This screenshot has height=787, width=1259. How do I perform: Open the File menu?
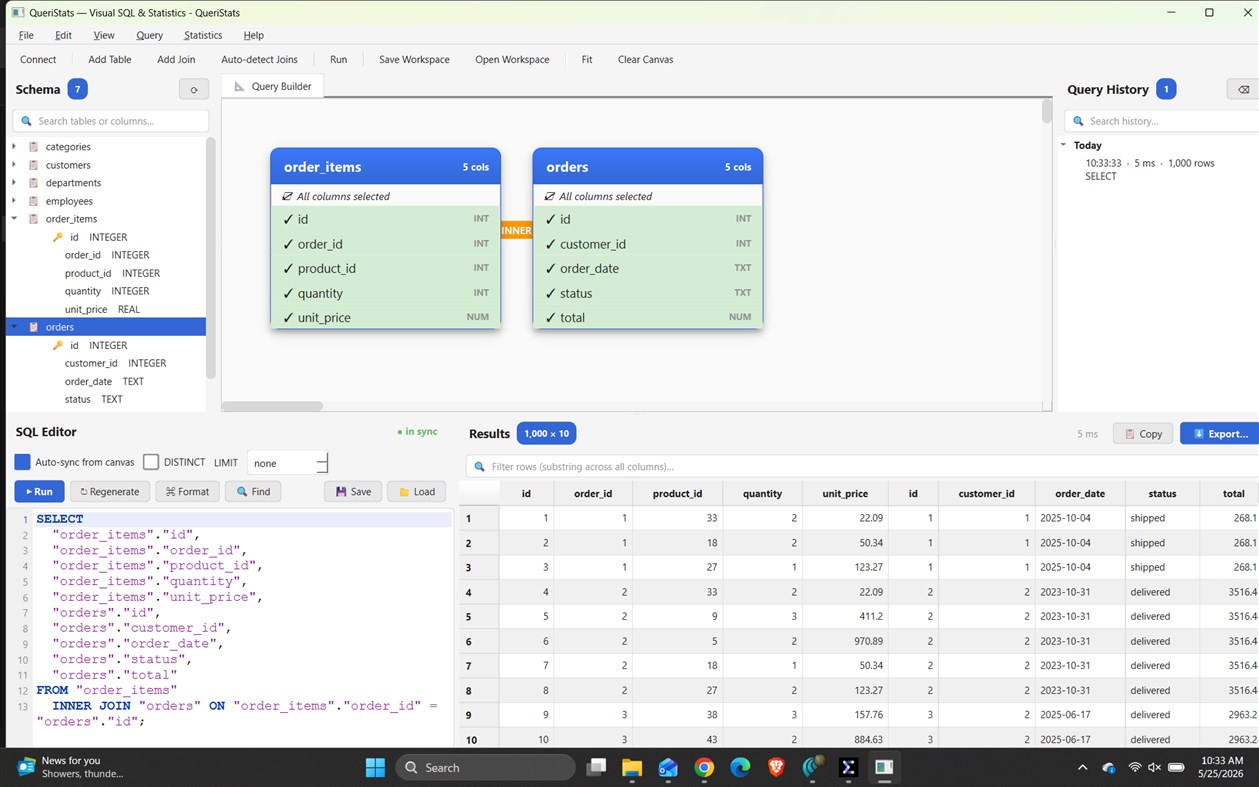(26, 35)
